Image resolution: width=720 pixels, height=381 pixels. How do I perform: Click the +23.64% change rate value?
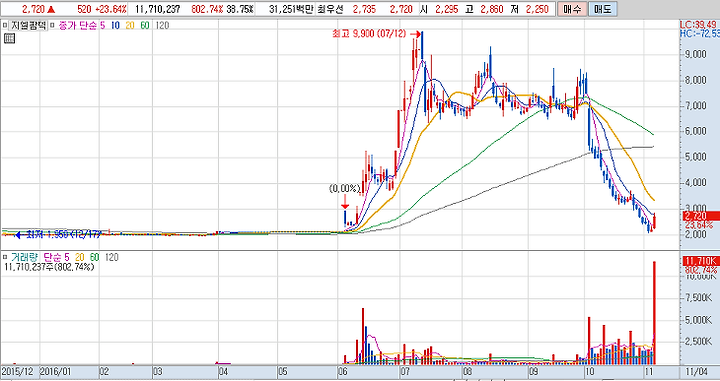110,9
